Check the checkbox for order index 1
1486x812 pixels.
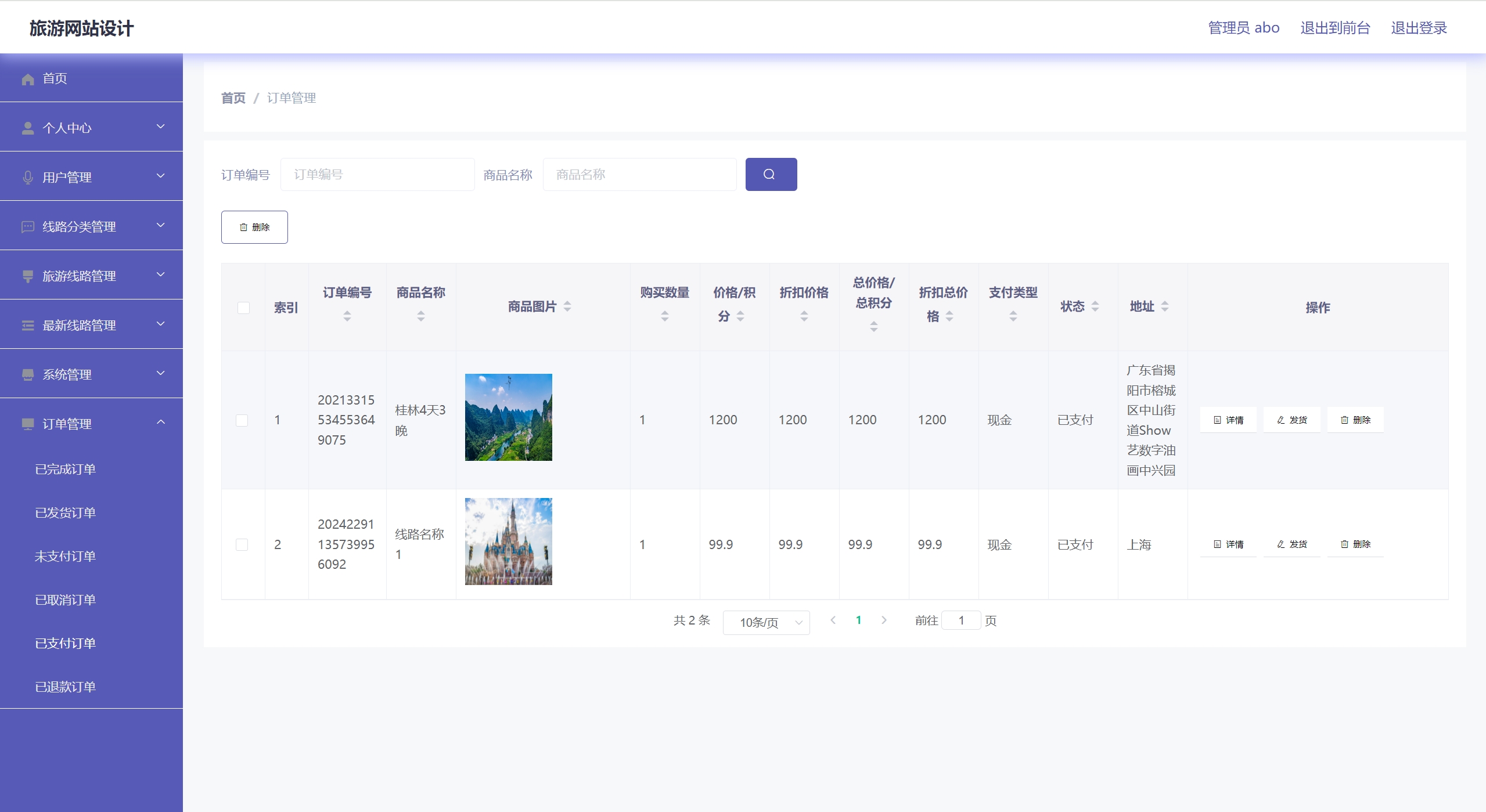pyautogui.click(x=242, y=420)
